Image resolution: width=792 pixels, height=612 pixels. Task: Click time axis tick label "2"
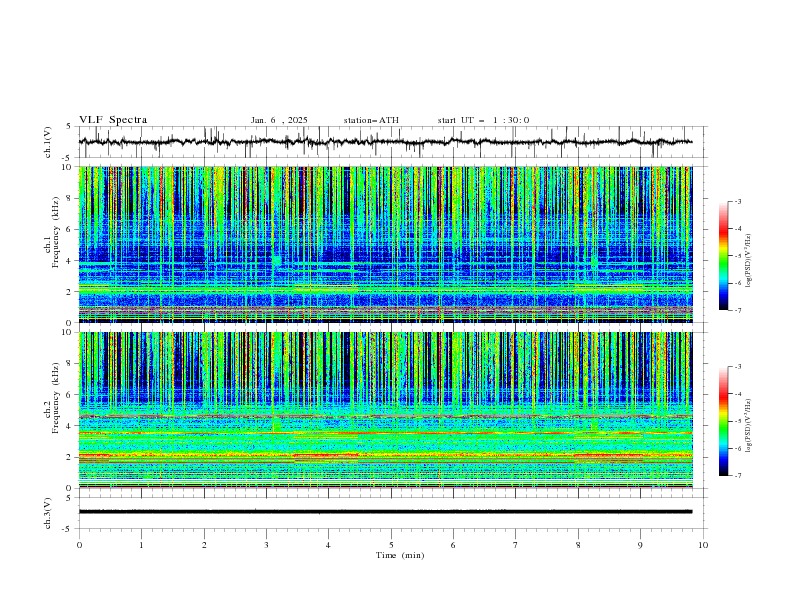[x=204, y=545]
